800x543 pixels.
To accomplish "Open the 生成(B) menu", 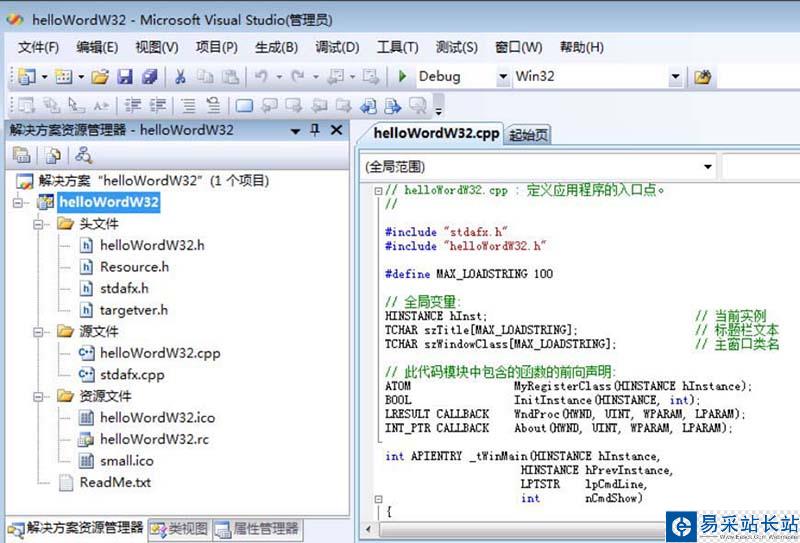I will [x=276, y=47].
